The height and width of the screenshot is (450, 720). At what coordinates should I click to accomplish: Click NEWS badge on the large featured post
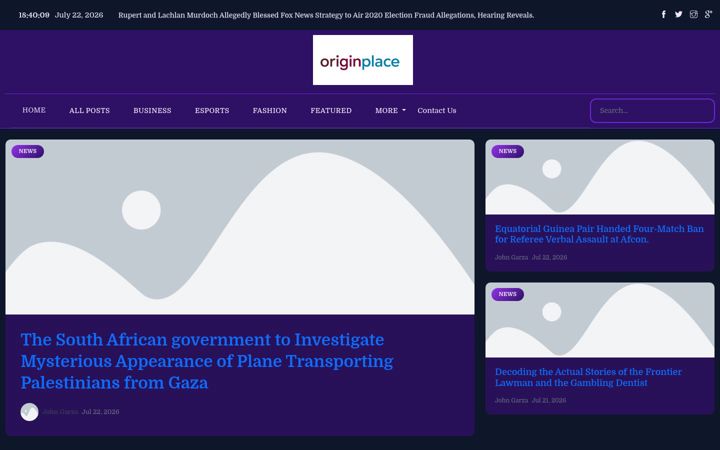point(28,151)
